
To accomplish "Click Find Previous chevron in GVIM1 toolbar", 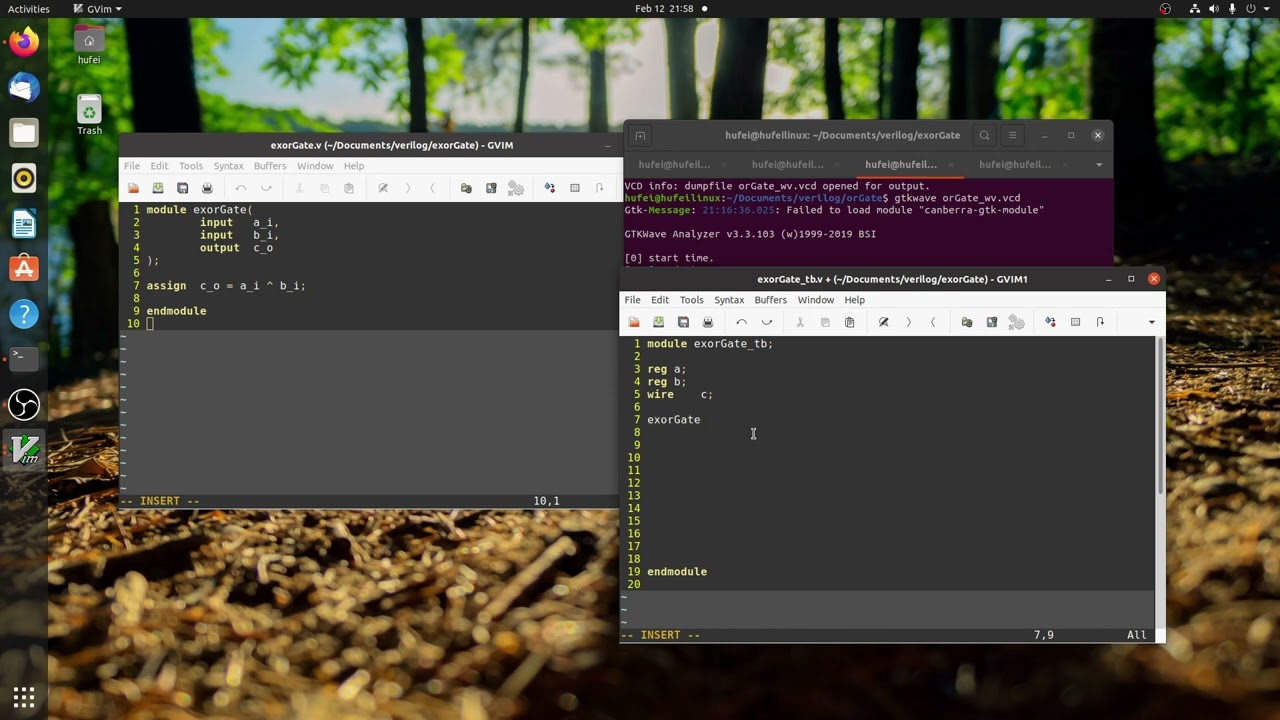I will coord(933,322).
